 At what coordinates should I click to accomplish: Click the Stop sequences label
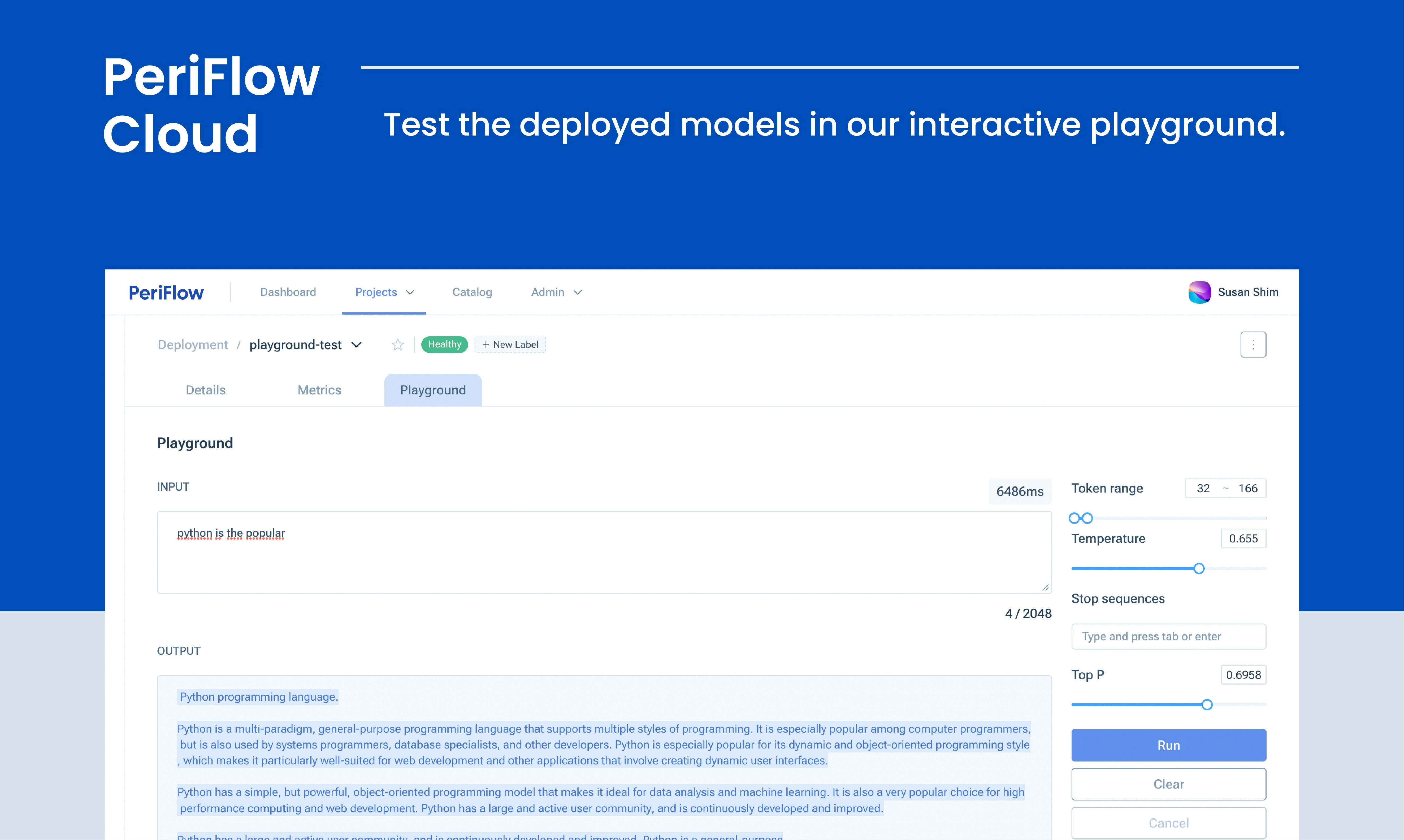tap(1118, 599)
